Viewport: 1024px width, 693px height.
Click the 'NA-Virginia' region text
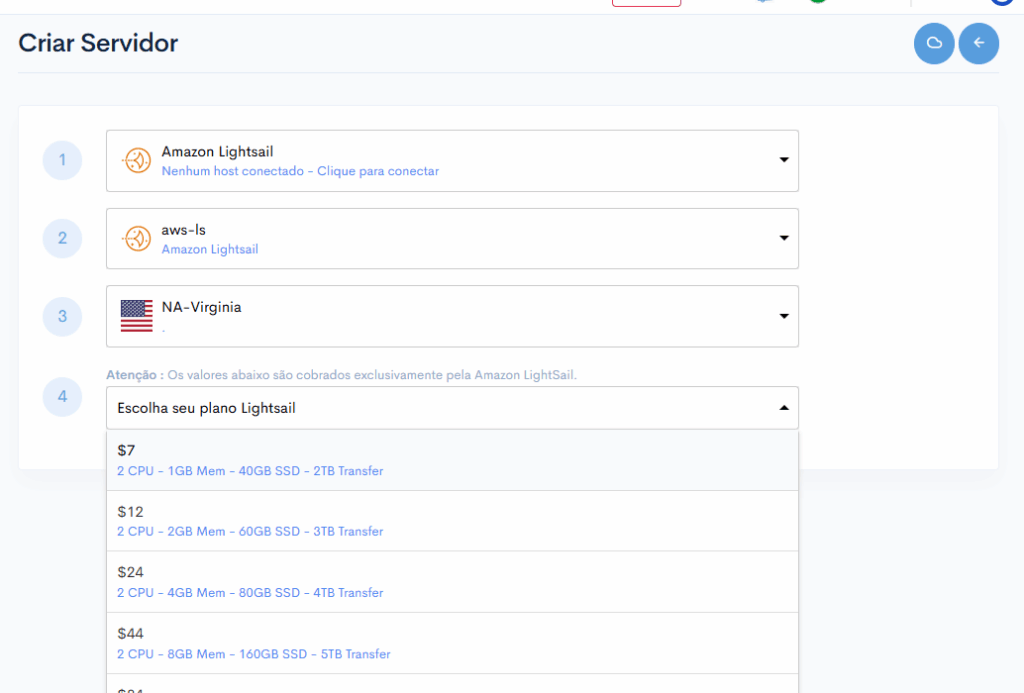coord(201,307)
